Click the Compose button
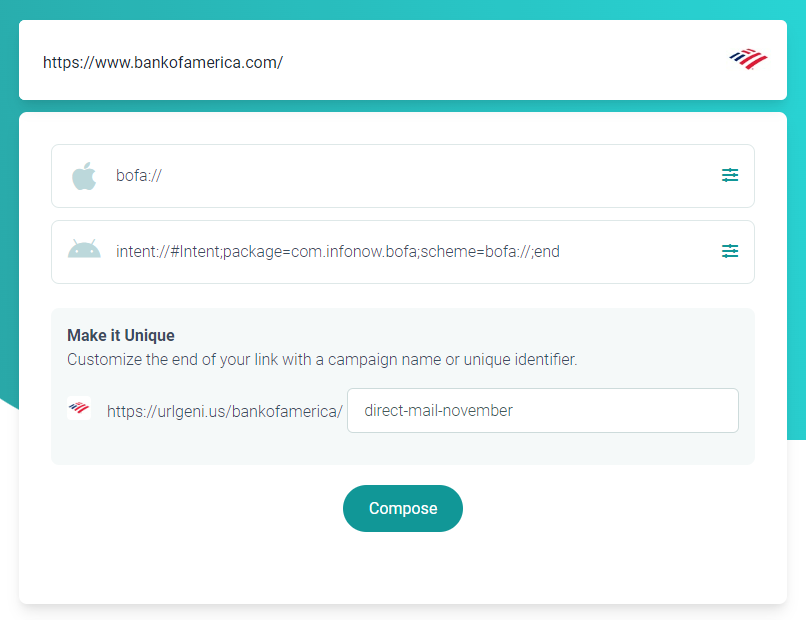Screen dimensions: 806x620 [x=402, y=508]
